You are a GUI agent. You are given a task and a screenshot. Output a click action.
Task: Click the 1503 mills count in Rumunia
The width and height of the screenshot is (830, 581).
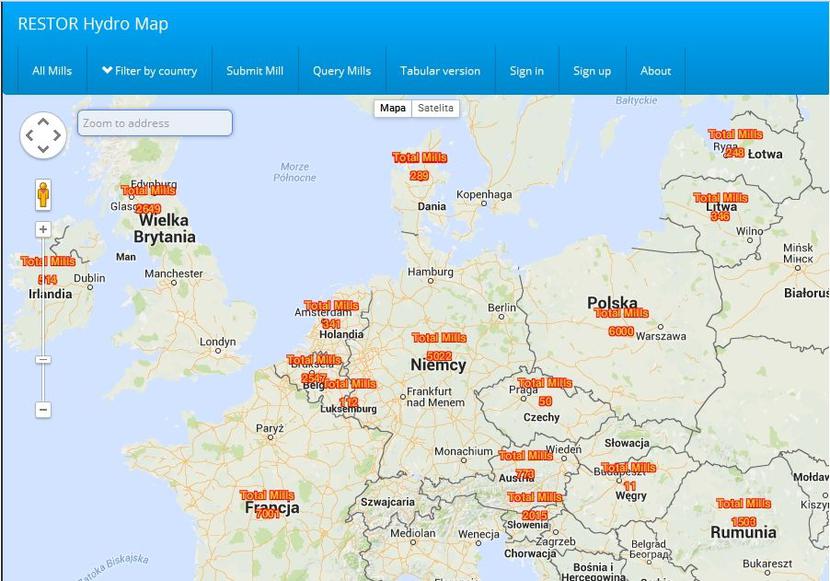pyautogui.click(x=743, y=522)
